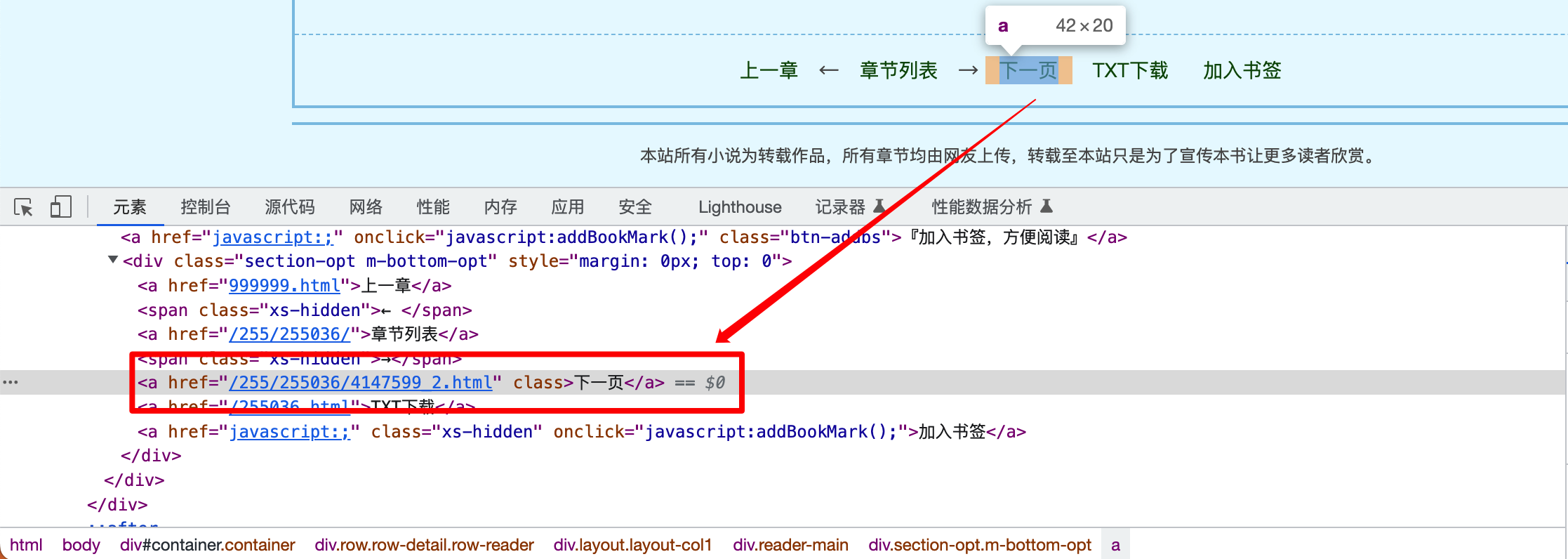The image size is (1568, 559).
Task: Collapse the div section-opt m-bottom-opt node
Action: point(112,260)
